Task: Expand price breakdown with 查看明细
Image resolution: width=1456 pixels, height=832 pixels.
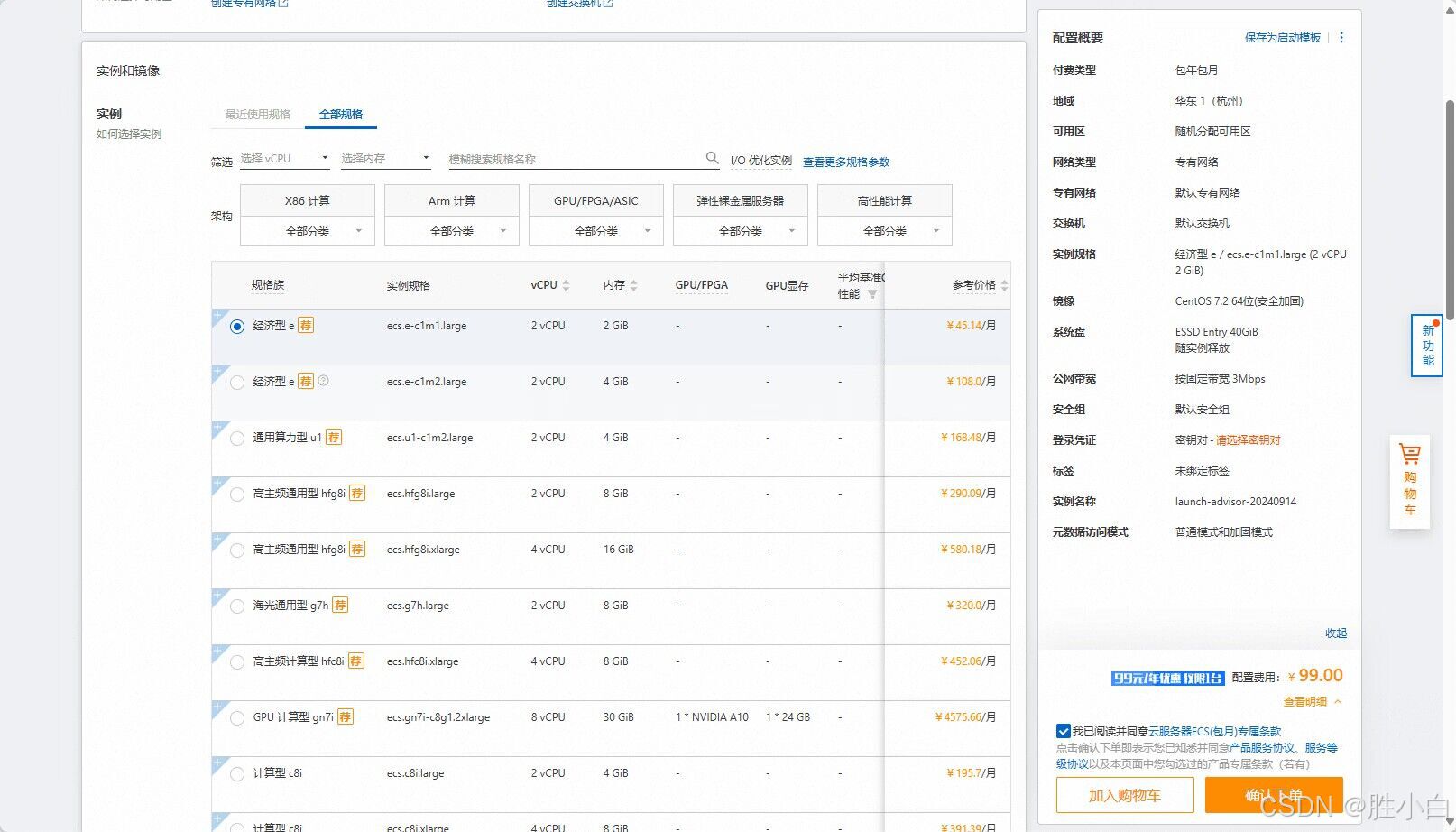Action: tap(1305, 702)
